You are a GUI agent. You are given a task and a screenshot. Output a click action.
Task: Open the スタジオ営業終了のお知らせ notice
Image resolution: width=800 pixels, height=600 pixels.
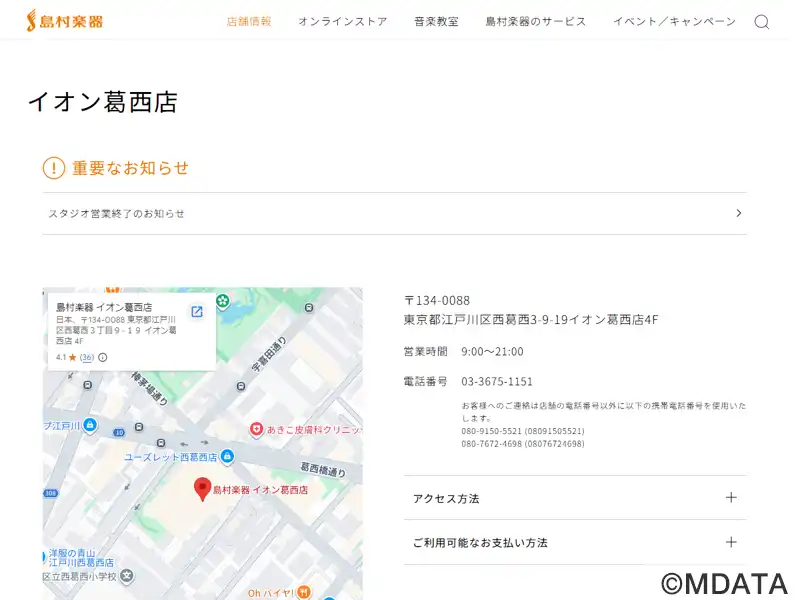point(394,213)
